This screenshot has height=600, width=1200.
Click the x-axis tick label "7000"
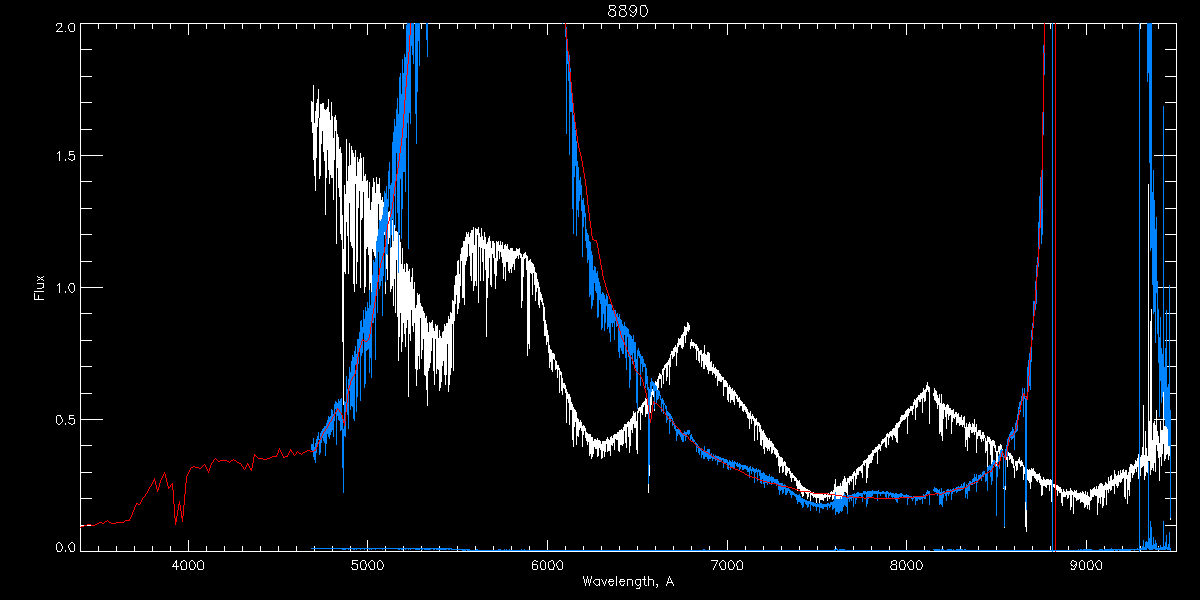pyautogui.click(x=727, y=566)
